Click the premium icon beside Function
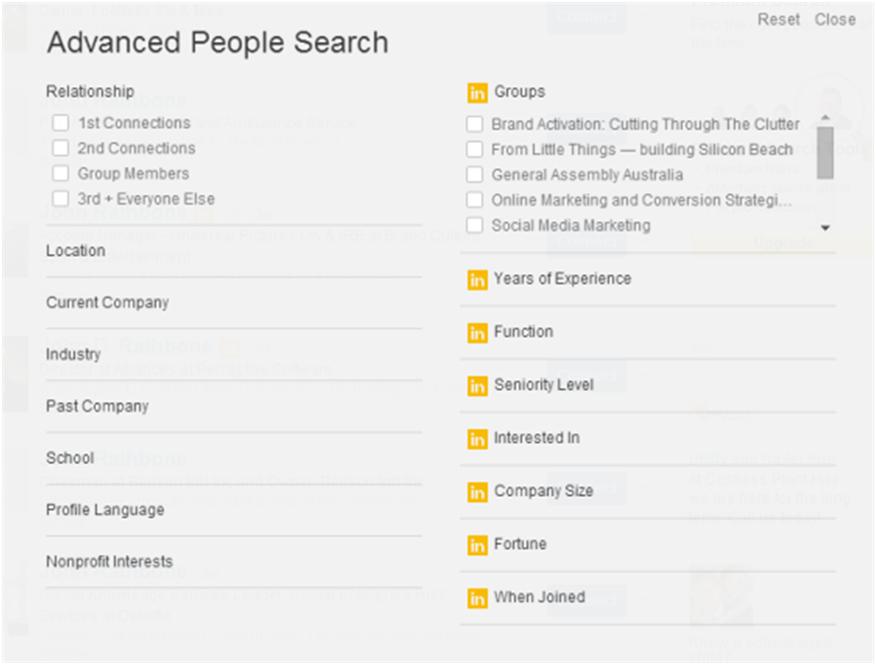 [x=477, y=332]
